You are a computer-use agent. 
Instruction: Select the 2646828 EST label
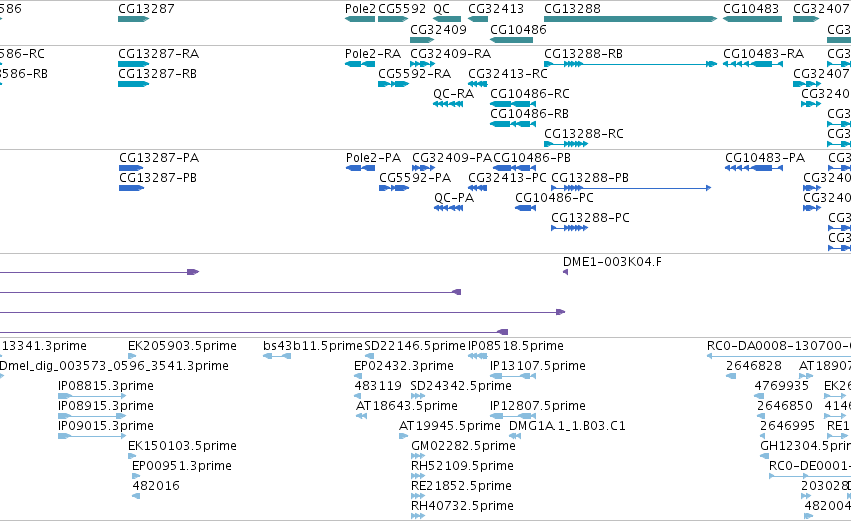[754, 366]
